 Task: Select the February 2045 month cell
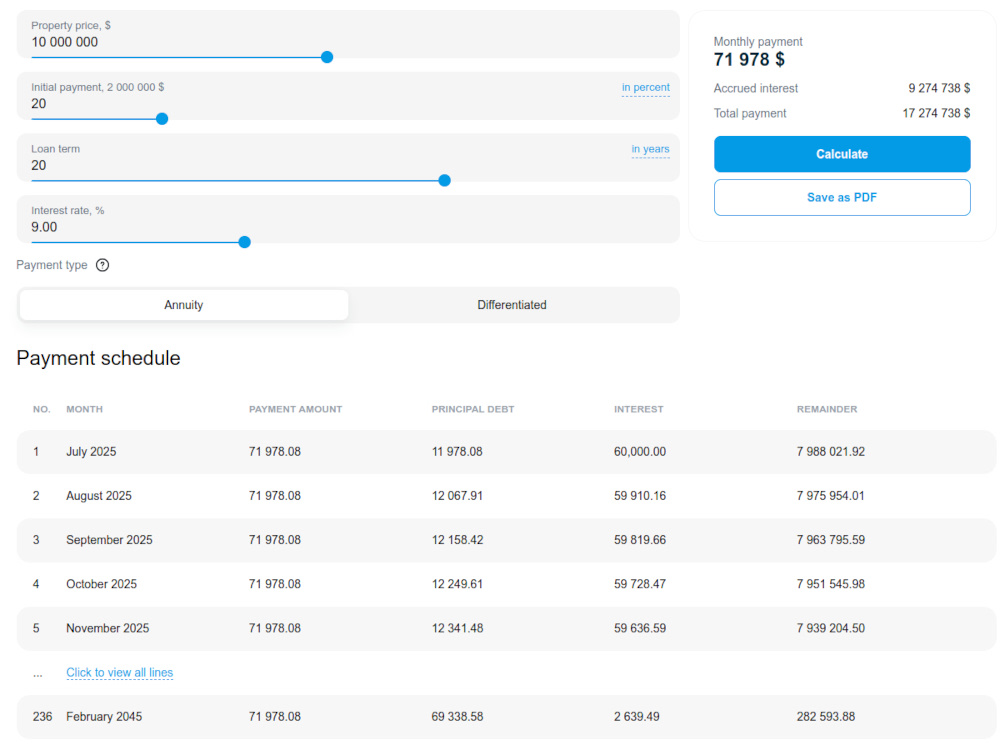pos(104,717)
